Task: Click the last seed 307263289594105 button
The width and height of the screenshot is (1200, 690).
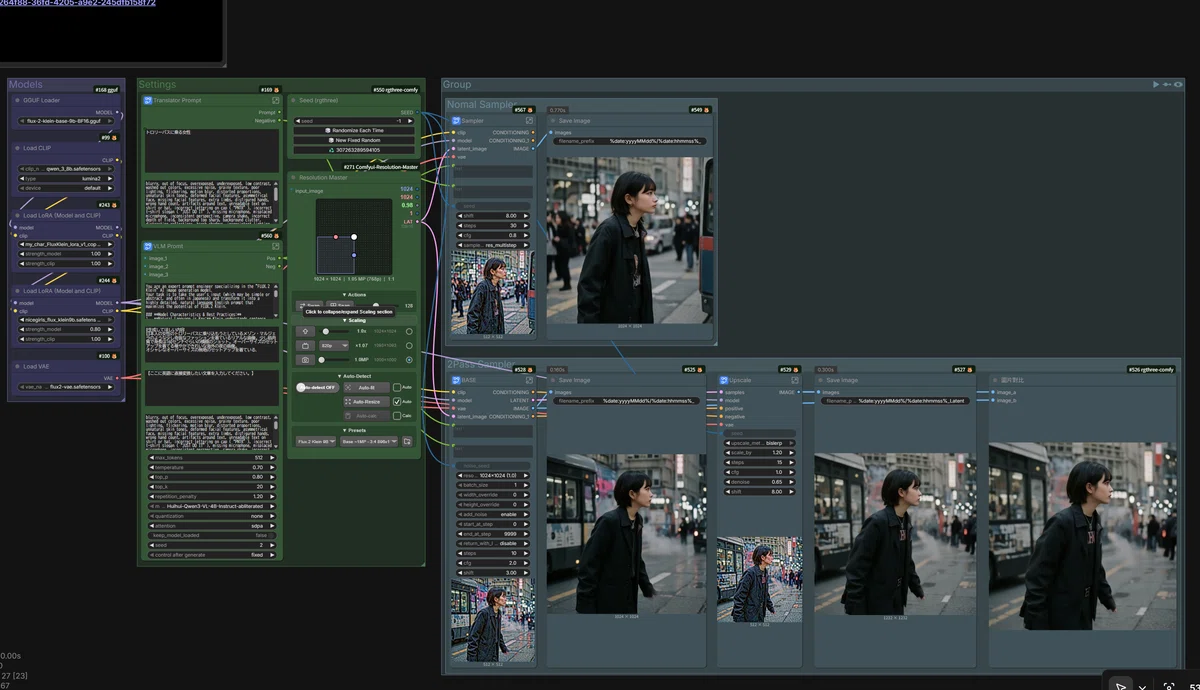Action: pyautogui.click(x=354, y=150)
